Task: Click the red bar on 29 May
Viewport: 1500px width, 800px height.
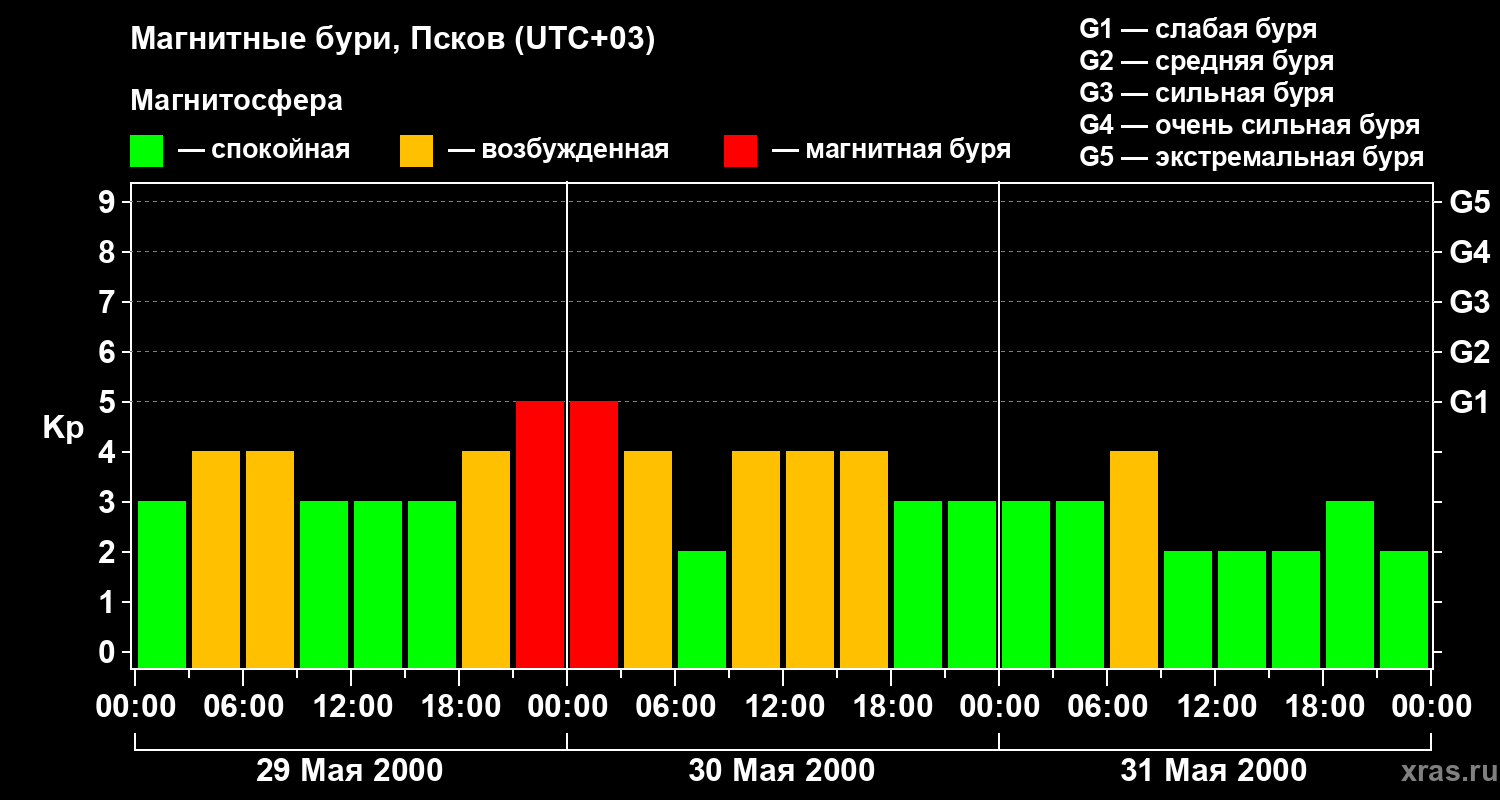Action: coord(540,534)
